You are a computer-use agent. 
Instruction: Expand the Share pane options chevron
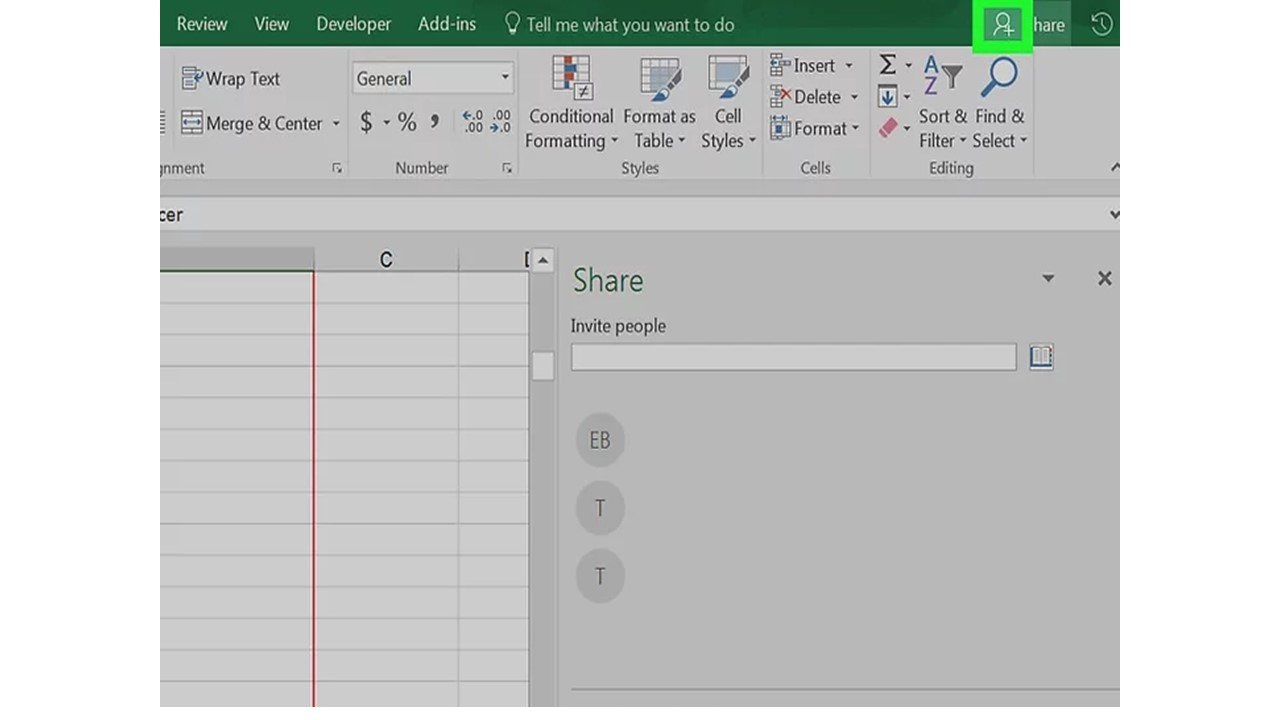1047,278
